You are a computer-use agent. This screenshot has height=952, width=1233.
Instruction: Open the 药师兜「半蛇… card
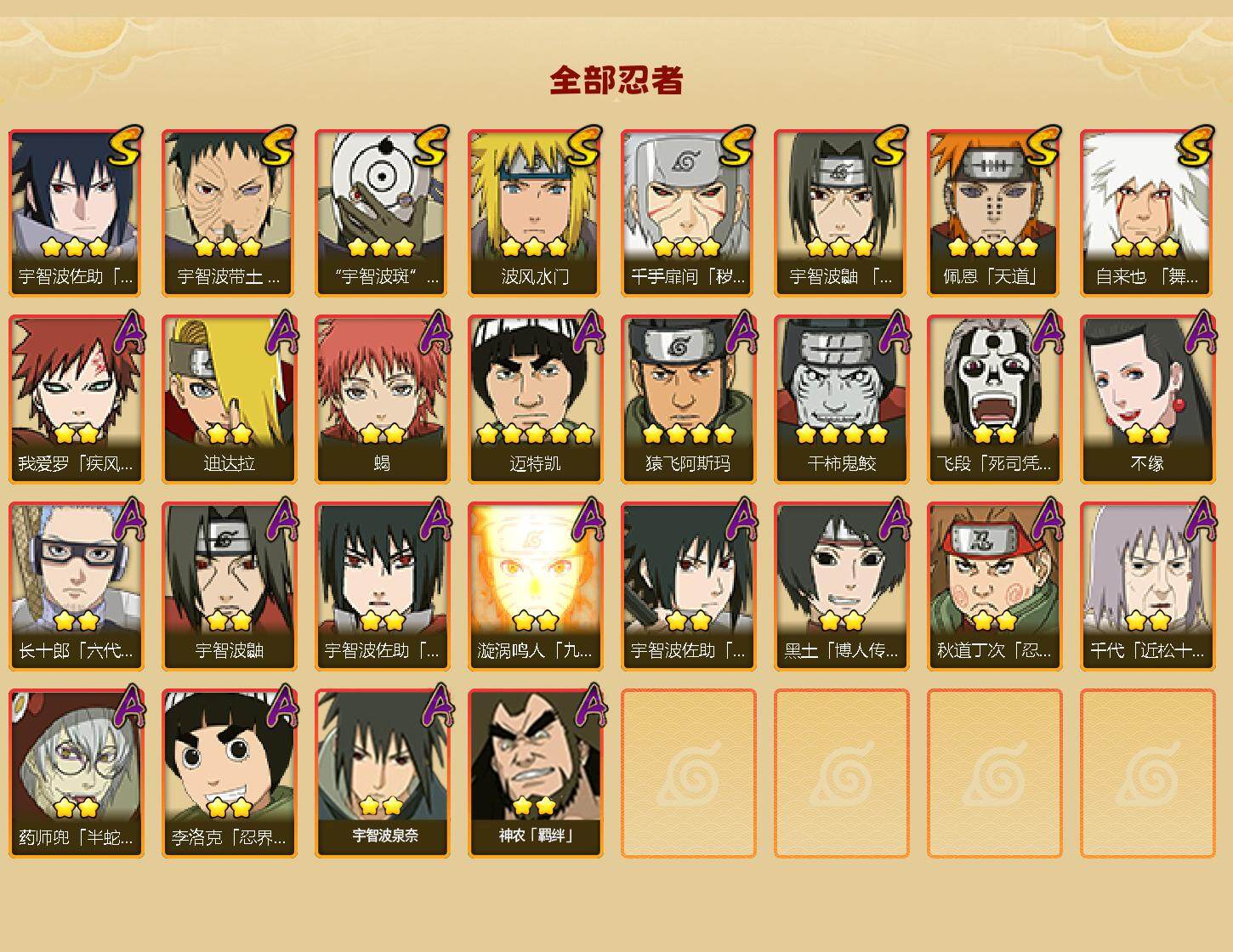pyautogui.click(x=76, y=773)
